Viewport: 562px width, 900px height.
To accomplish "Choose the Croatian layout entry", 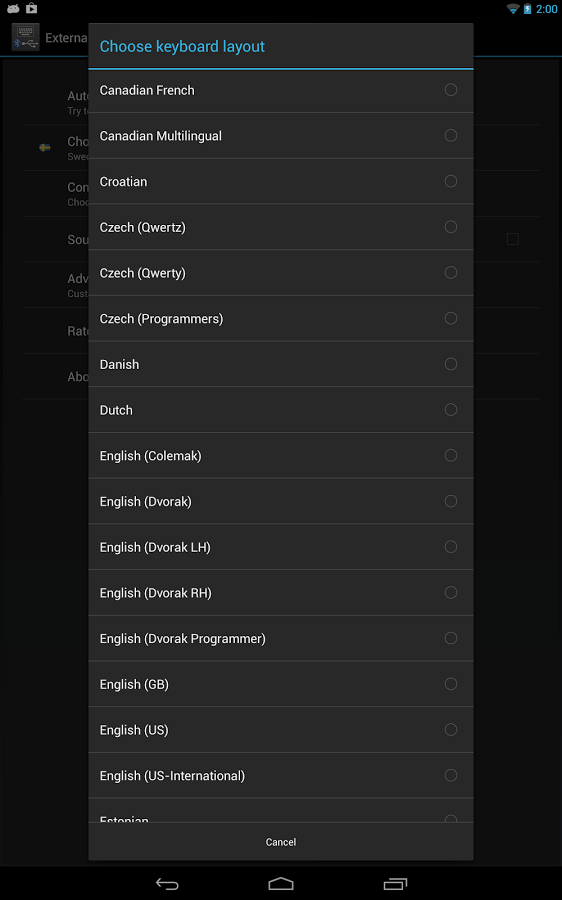I will pos(281,181).
